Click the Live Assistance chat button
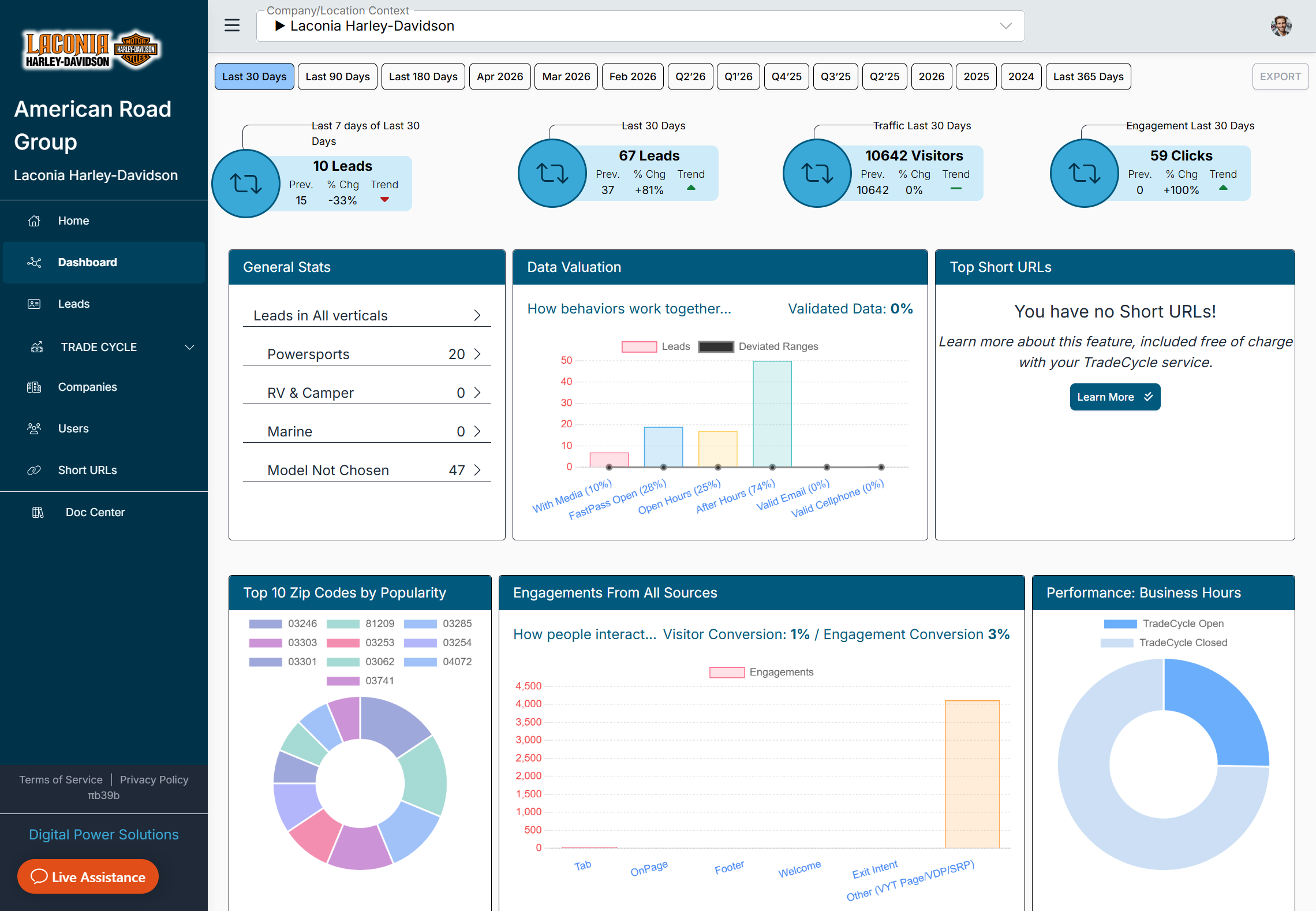Viewport: 1316px width, 911px height. 88,876
